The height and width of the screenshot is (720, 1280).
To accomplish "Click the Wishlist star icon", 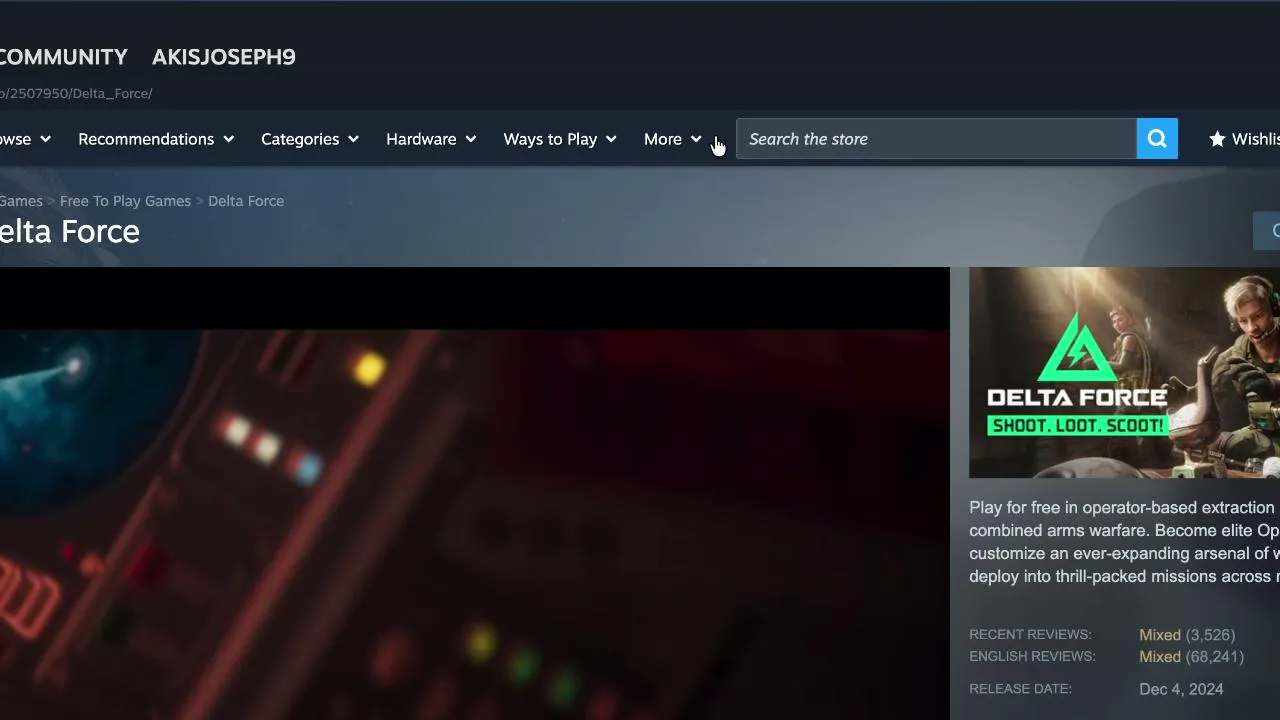I will (x=1217, y=139).
